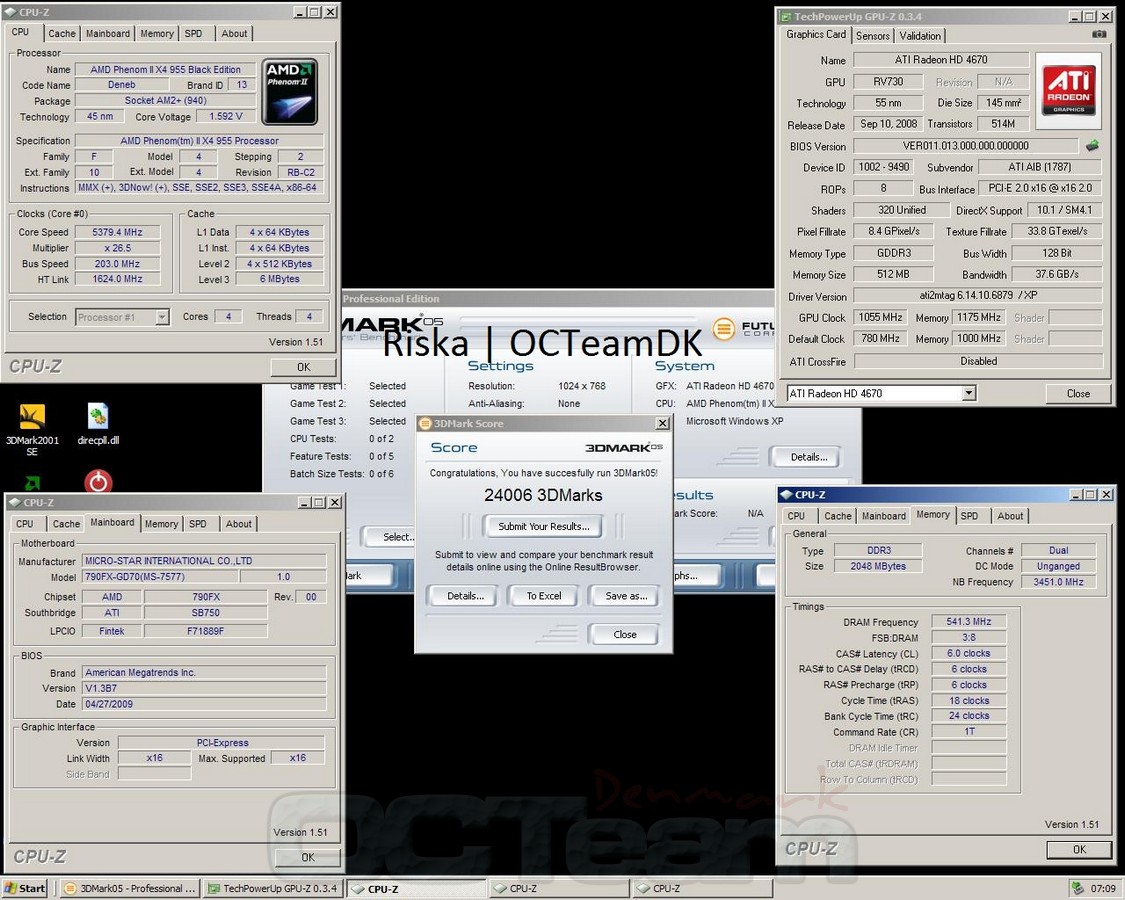The width and height of the screenshot is (1125, 900).
Task: Click the GPU Clock 1055 MHz field
Action: tap(880, 317)
